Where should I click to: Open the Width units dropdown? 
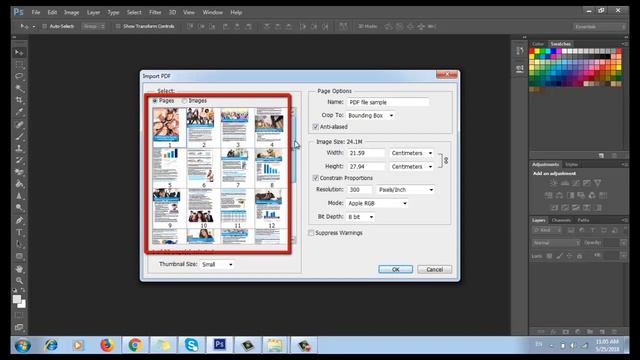click(411, 153)
